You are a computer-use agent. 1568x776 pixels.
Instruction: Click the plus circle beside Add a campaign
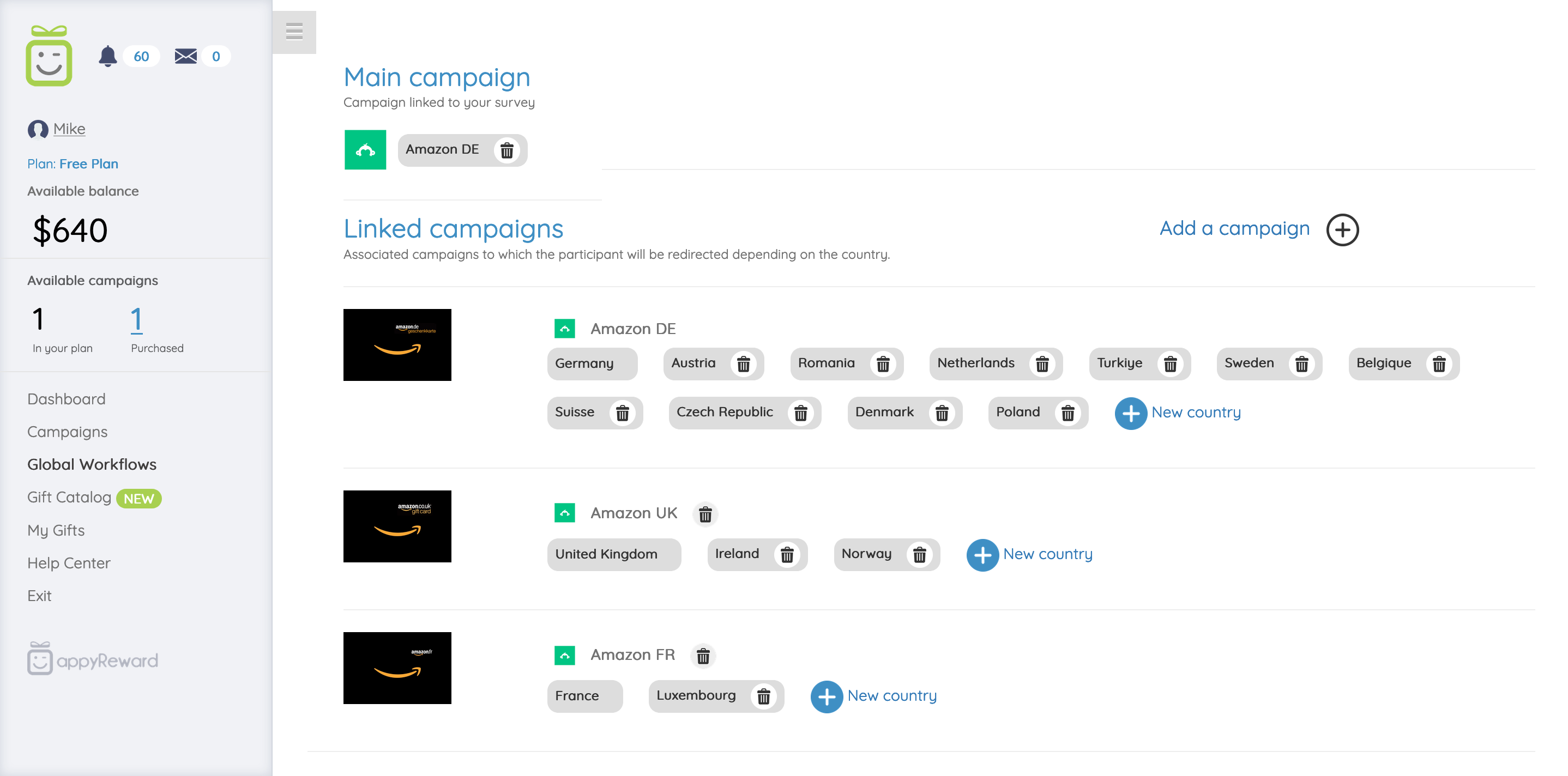(x=1342, y=229)
